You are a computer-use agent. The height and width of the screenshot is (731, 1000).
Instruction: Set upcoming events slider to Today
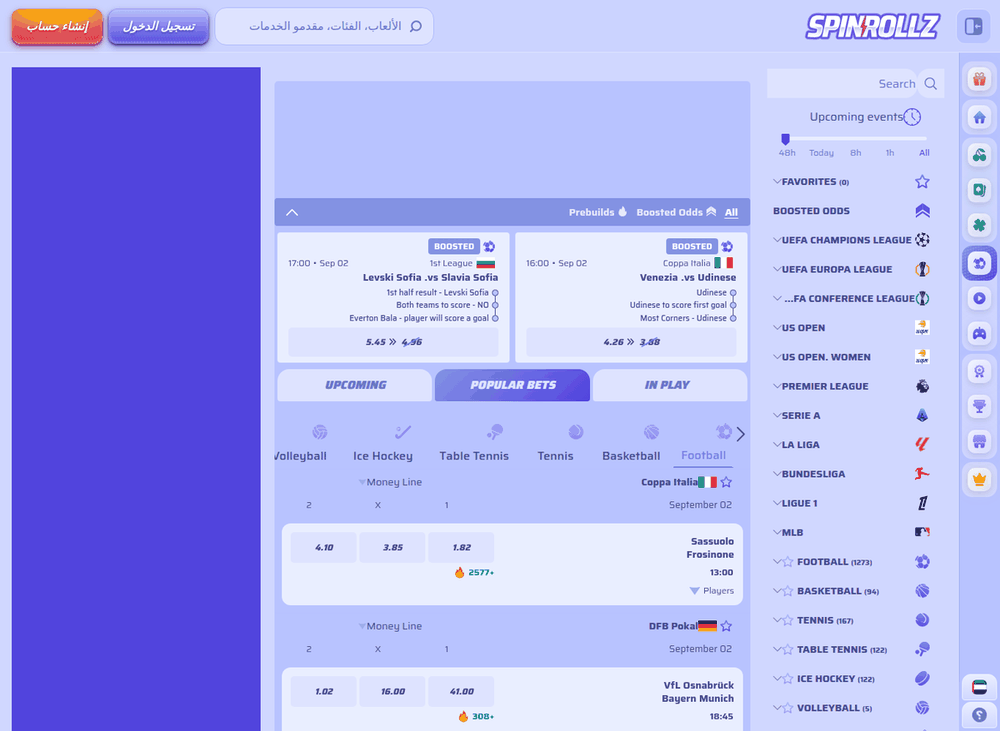pyautogui.click(x=821, y=152)
